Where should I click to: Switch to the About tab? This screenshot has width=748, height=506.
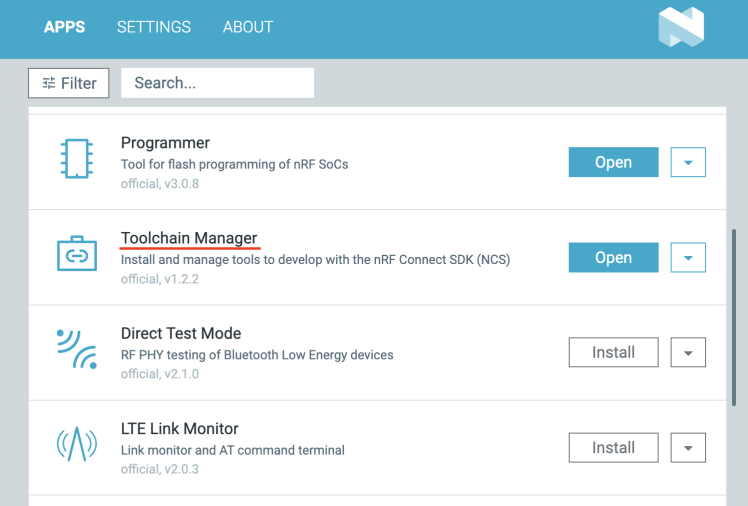point(248,27)
